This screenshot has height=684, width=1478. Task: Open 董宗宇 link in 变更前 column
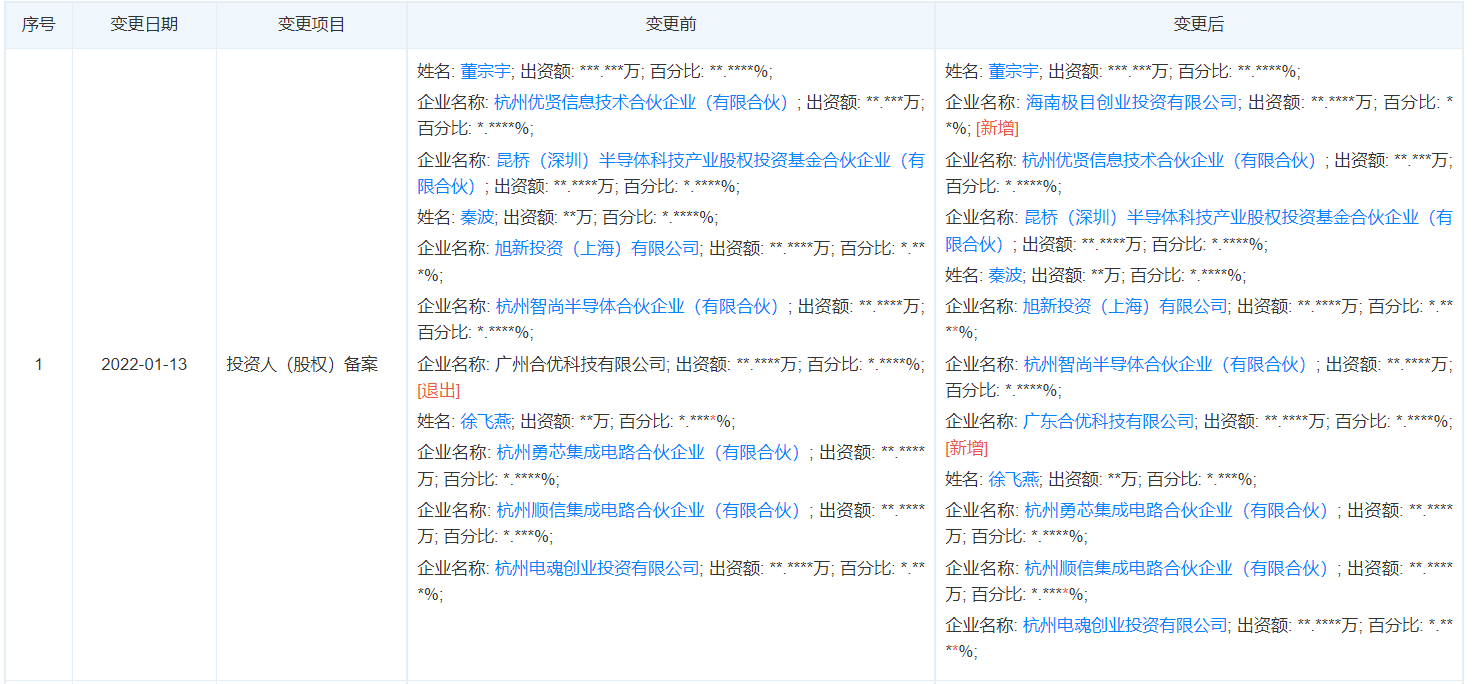click(x=486, y=71)
